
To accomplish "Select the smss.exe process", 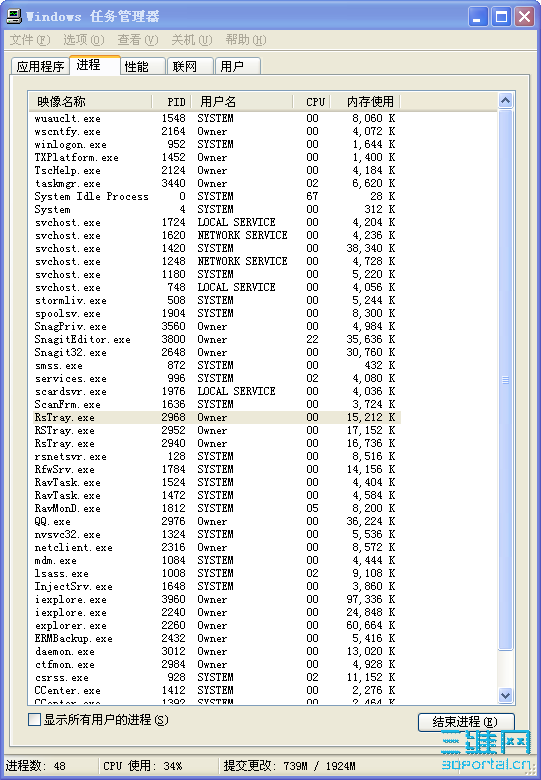I will 217,365.
